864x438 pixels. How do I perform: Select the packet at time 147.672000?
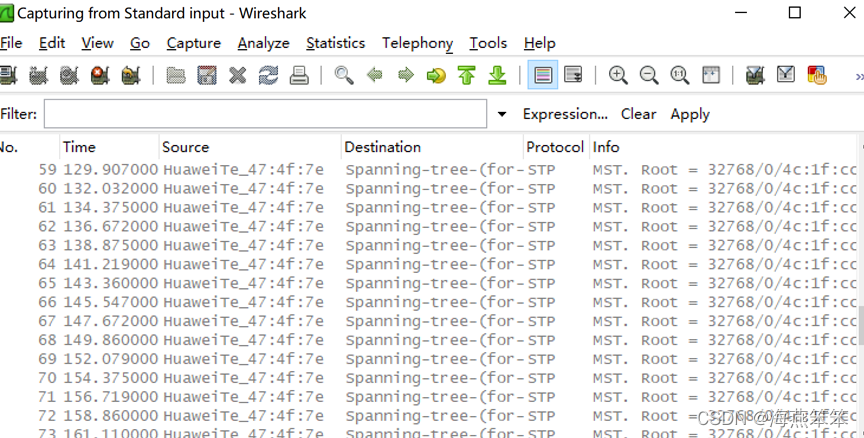(429, 321)
